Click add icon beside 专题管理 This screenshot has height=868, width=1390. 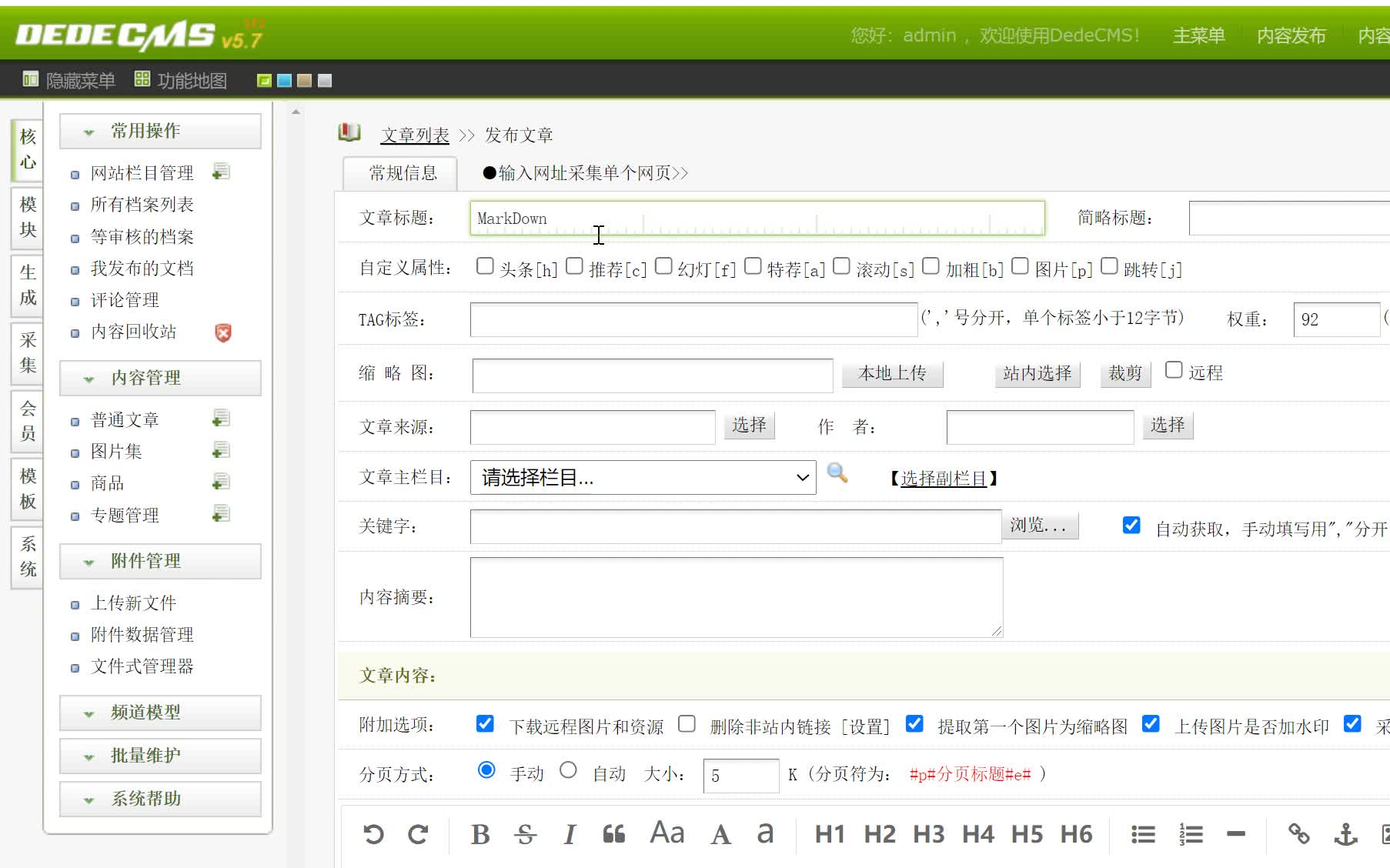(x=222, y=513)
